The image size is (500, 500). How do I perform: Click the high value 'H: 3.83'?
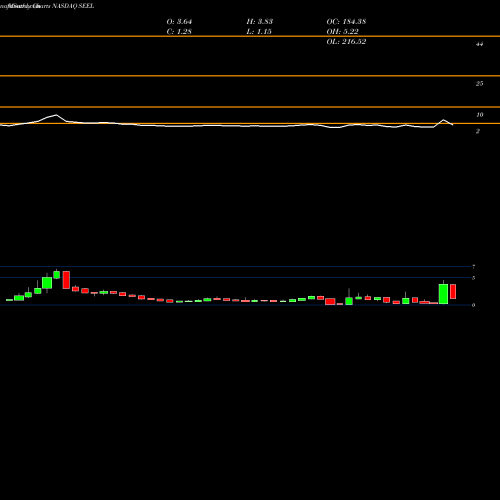click(x=260, y=21)
